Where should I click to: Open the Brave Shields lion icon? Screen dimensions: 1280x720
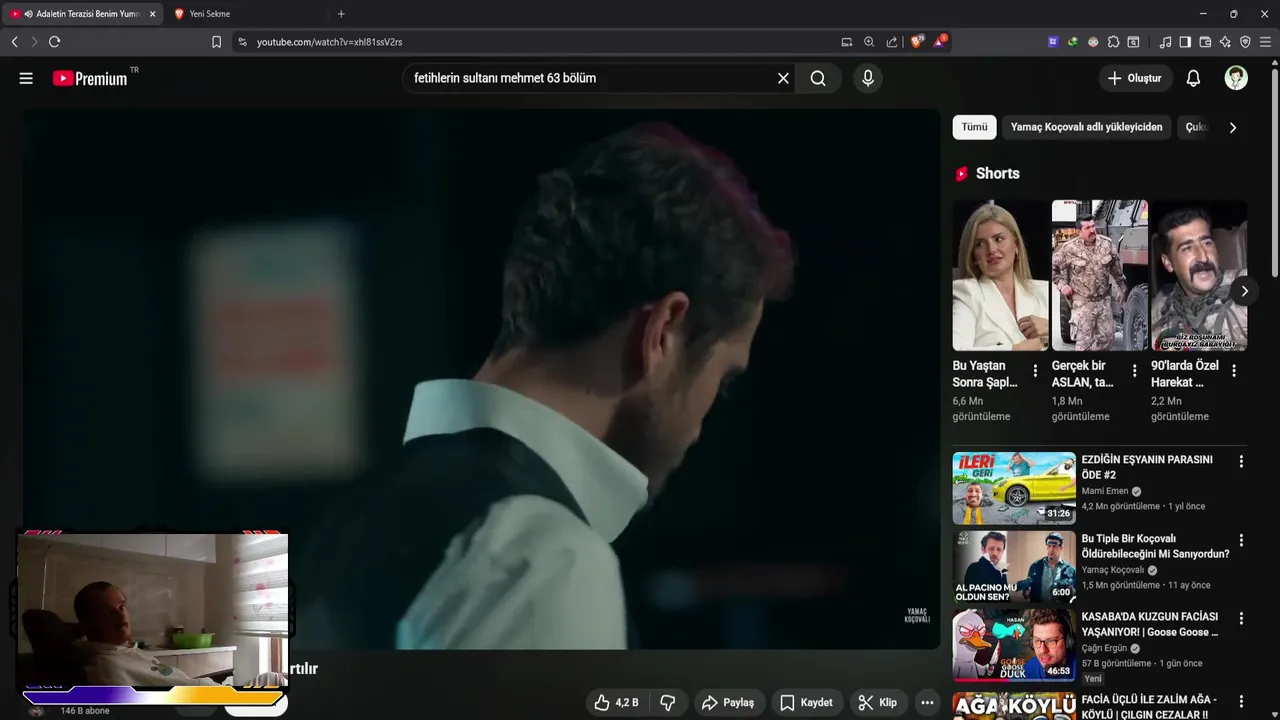point(917,42)
